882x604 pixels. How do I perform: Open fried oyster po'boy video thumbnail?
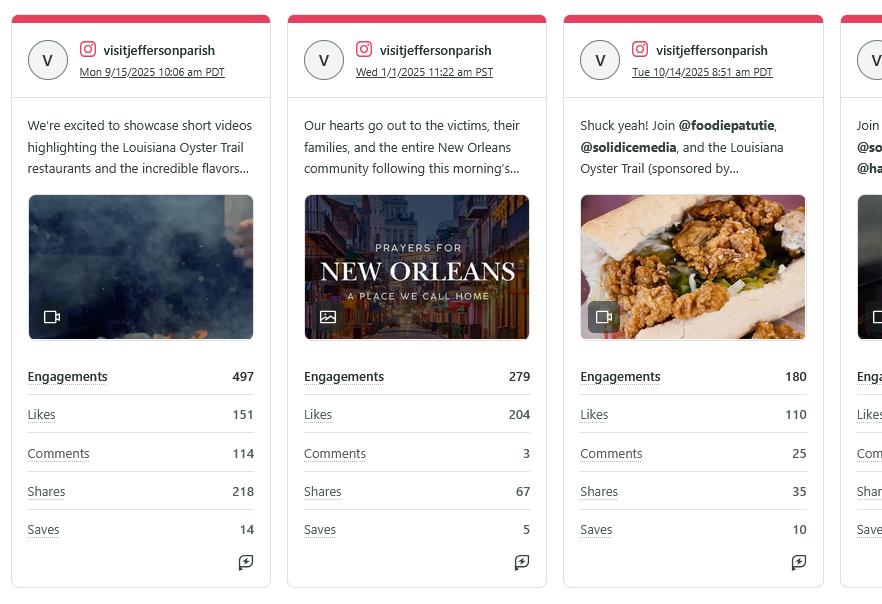tap(693, 267)
